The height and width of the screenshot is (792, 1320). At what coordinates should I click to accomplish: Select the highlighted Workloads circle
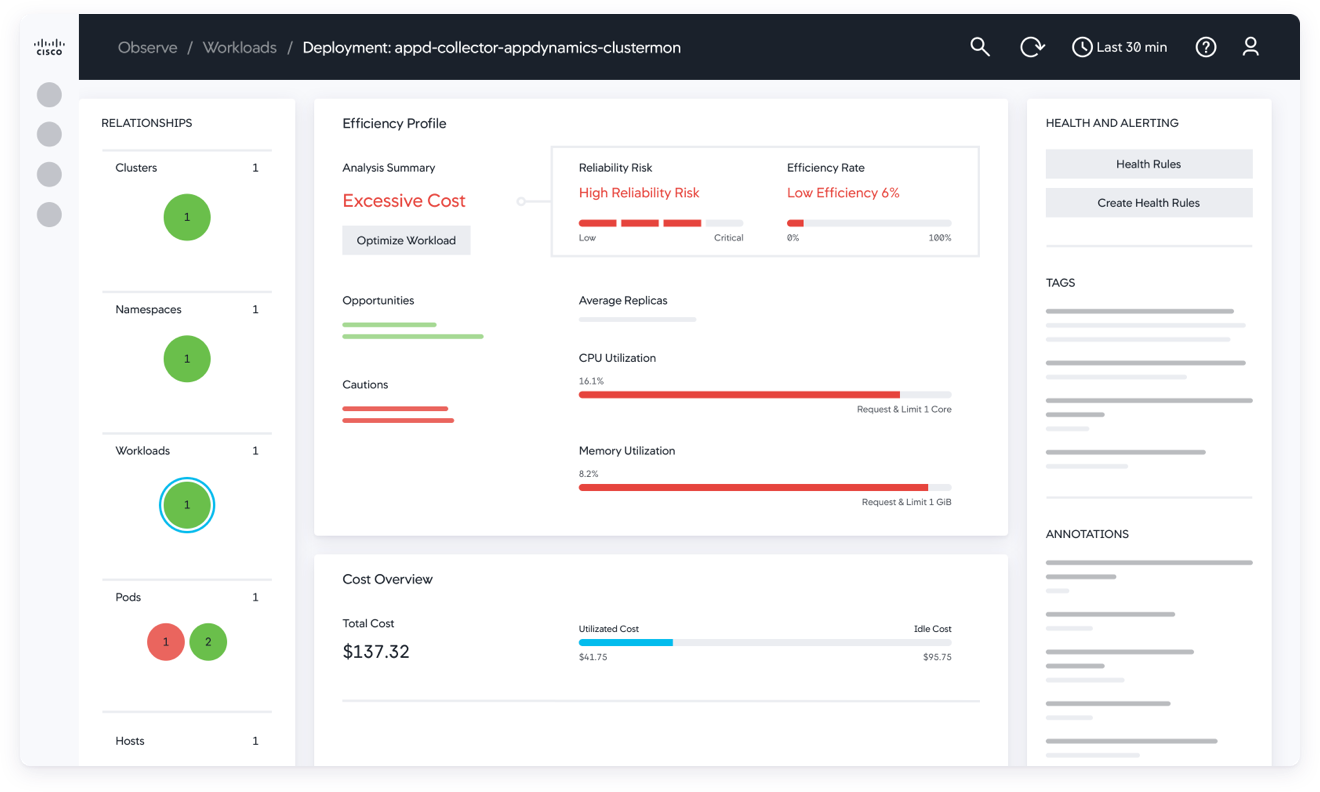coord(187,505)
